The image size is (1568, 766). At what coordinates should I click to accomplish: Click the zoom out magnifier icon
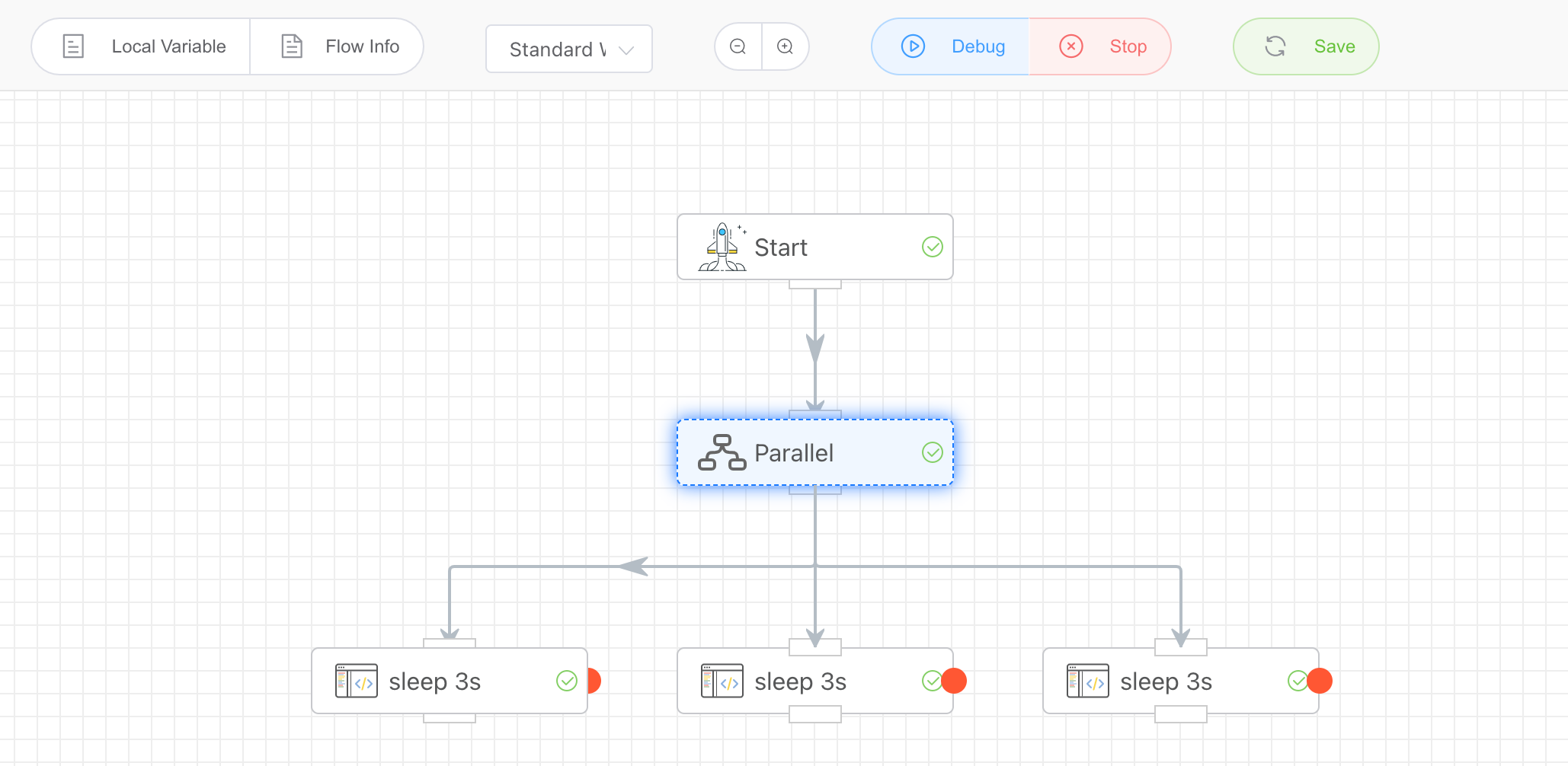(x=738, y=47)
